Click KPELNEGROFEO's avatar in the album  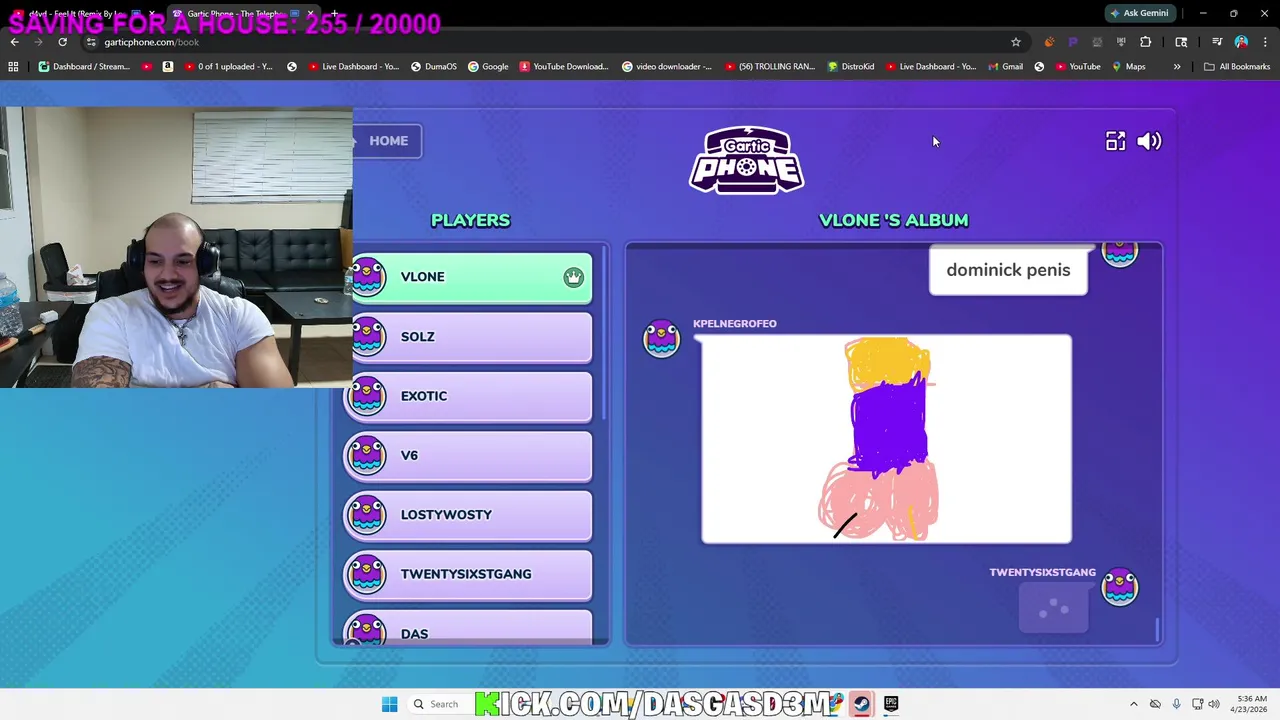click(x=661, y=339)
